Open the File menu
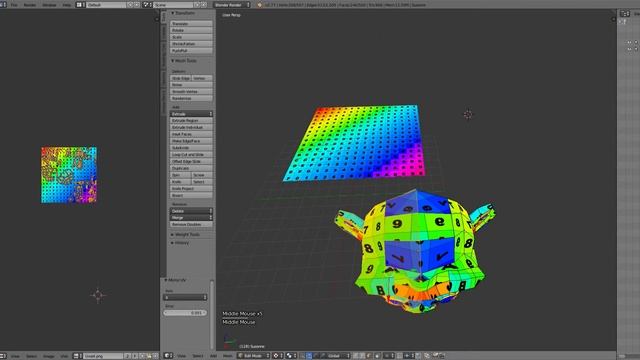 coord(14,5)
